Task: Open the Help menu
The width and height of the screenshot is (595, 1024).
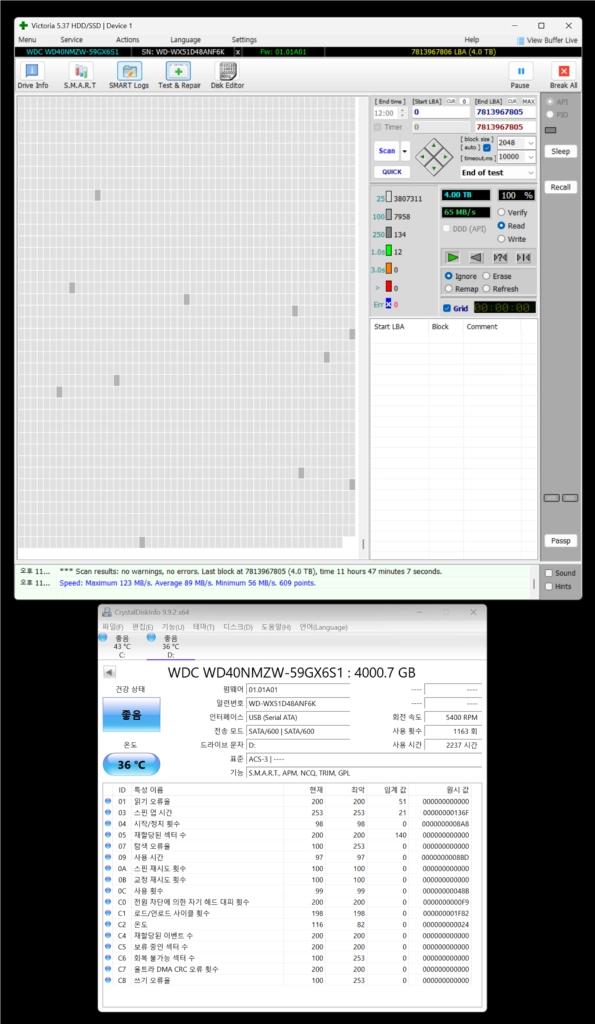Action: tap(472, 40)
